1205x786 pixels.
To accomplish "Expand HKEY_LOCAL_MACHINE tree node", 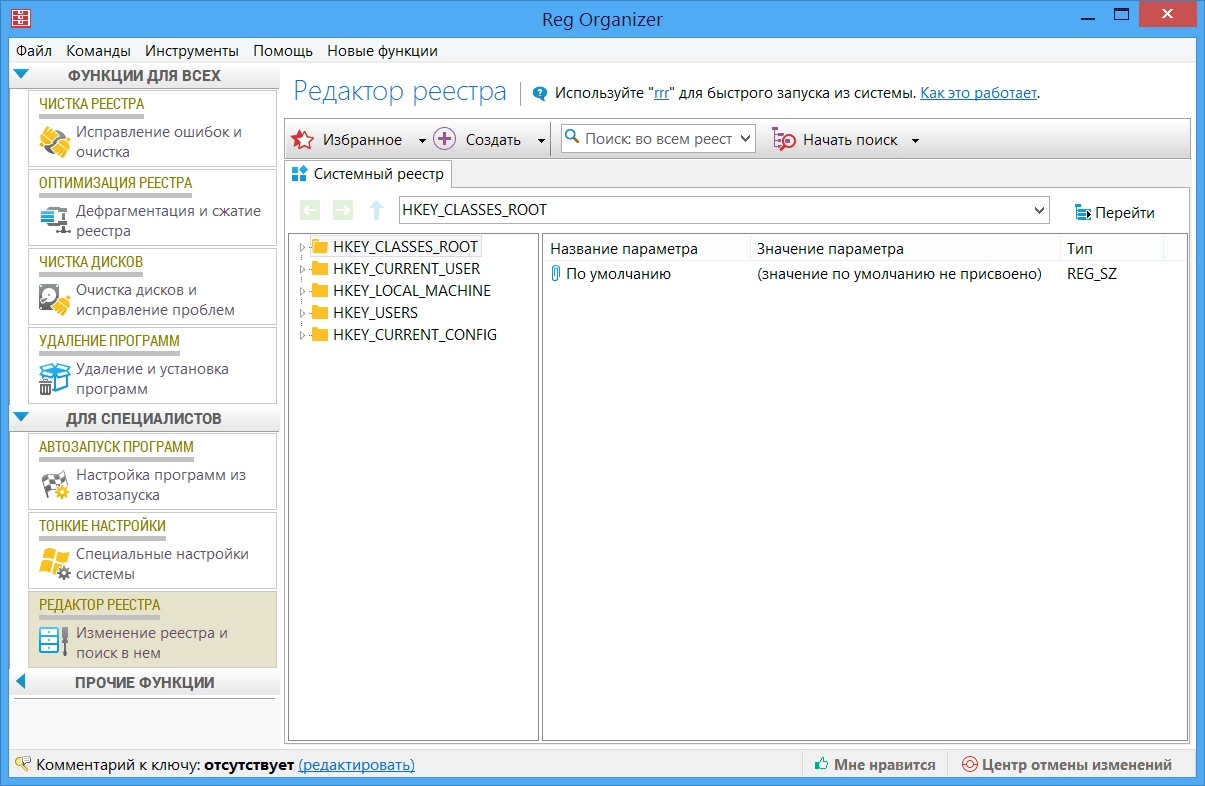I will point(303,291).
